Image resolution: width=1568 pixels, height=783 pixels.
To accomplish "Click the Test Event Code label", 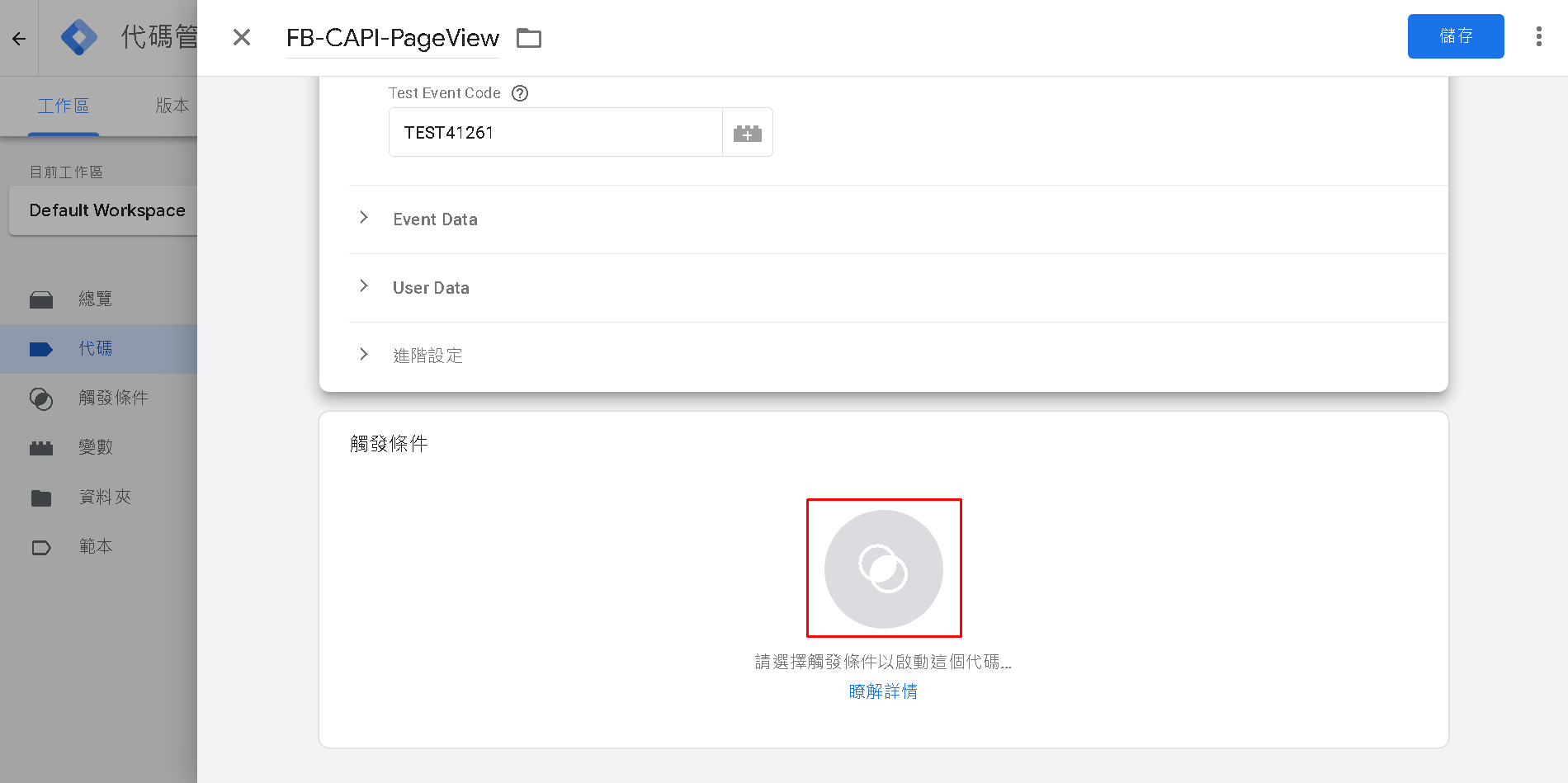I will 445,93.
